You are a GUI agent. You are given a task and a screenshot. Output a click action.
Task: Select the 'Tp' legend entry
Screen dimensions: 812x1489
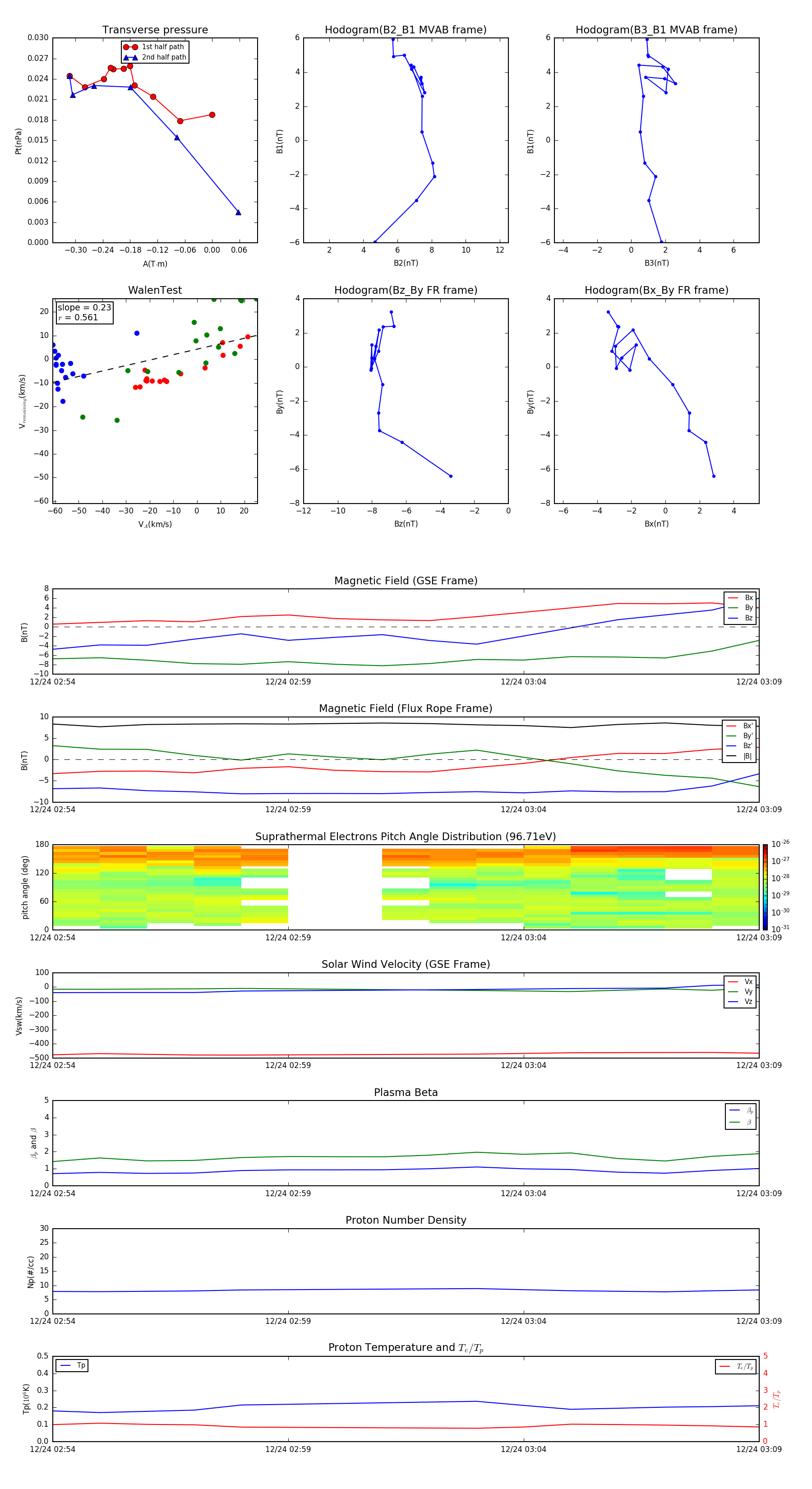[72, 1365]
